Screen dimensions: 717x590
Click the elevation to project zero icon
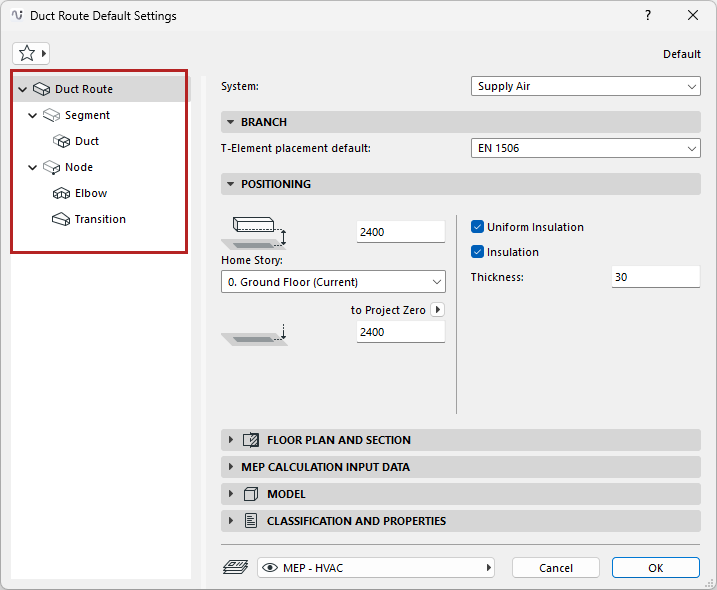(254, 335)
